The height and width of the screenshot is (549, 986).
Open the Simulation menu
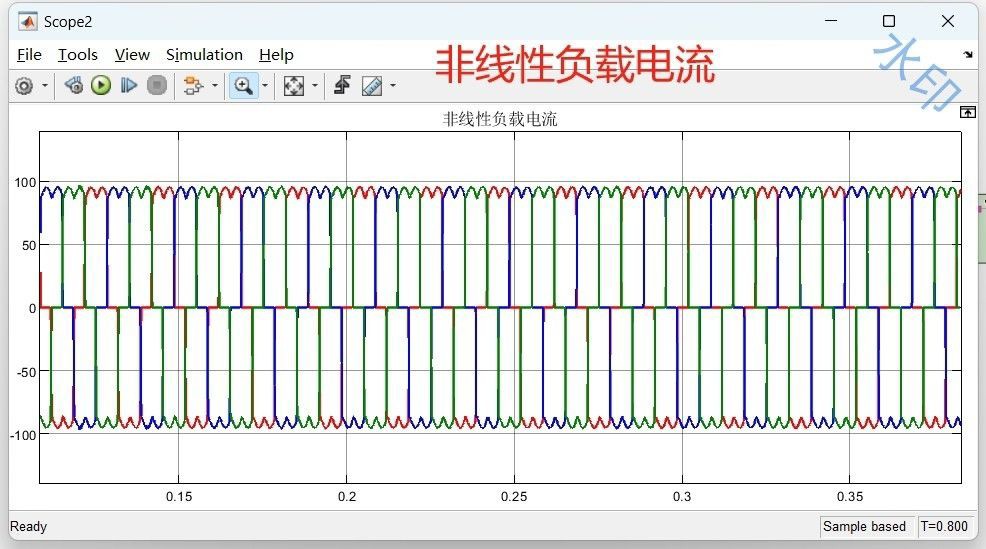click(204, 55)
